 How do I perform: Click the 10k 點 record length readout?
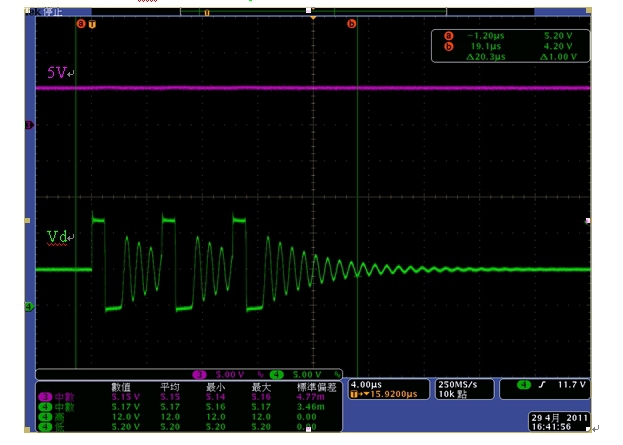[x=453, y=394]
